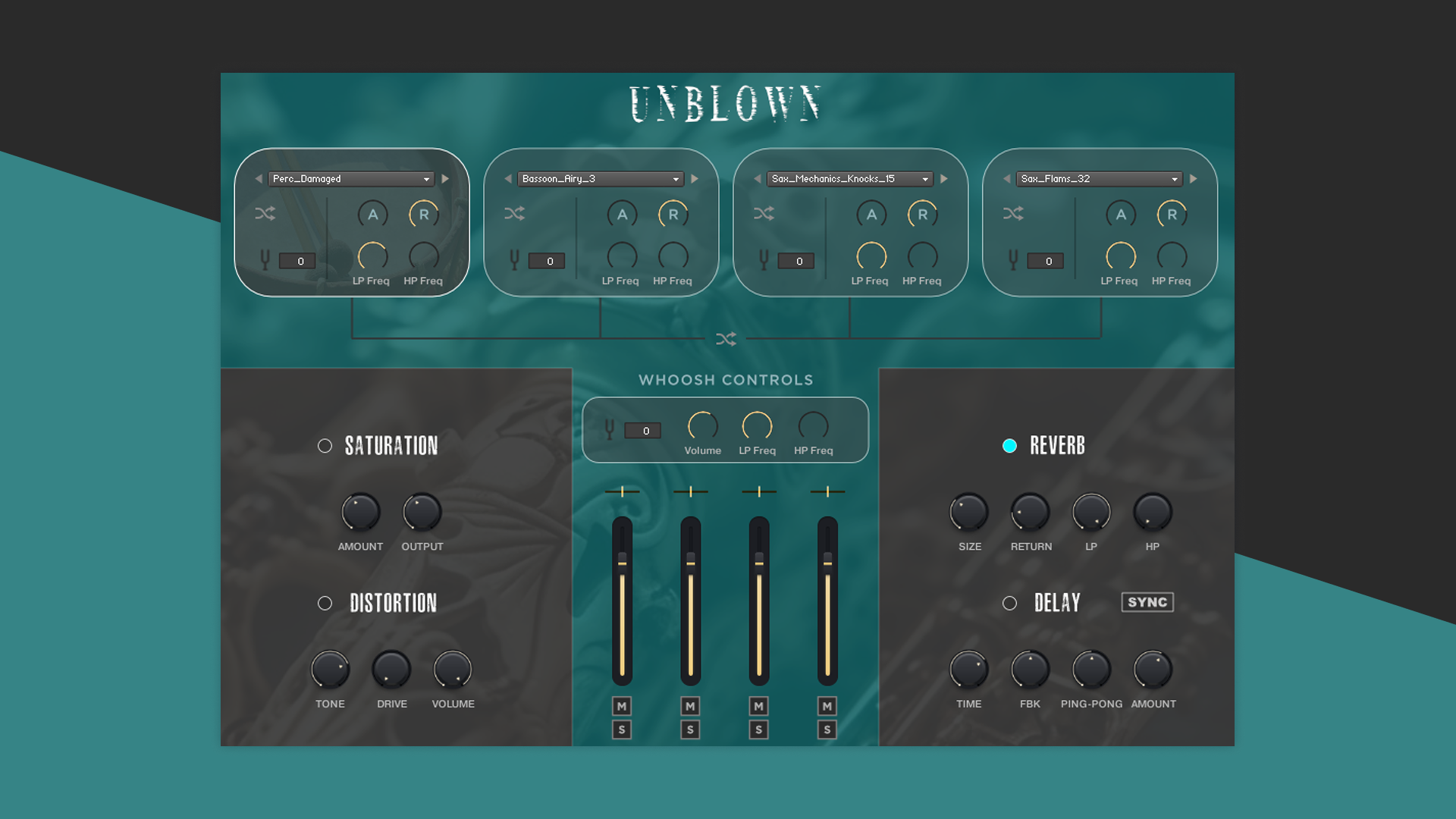The image size is (1456, 819).
Task: Solo the fourth channel with its S button
Action: tap(827, 730)
